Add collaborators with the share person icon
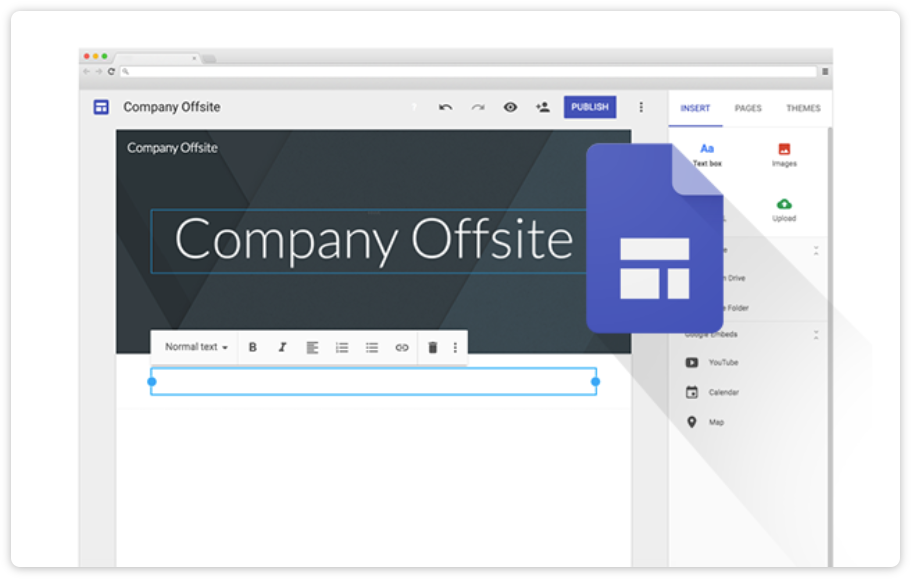Screen dimensions: 914x585 click(x=542, y=108)
